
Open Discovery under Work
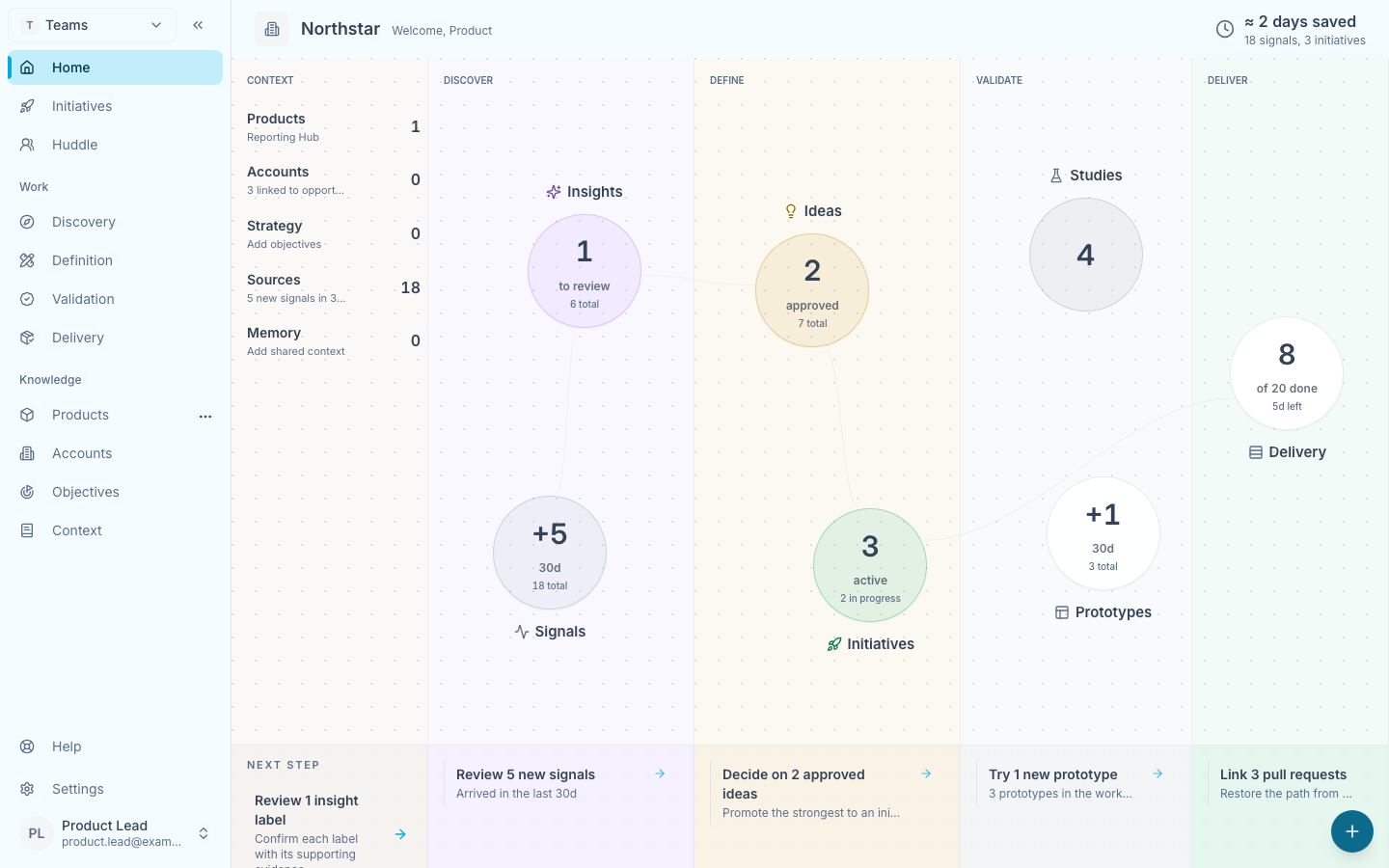[x=115, y=222]
